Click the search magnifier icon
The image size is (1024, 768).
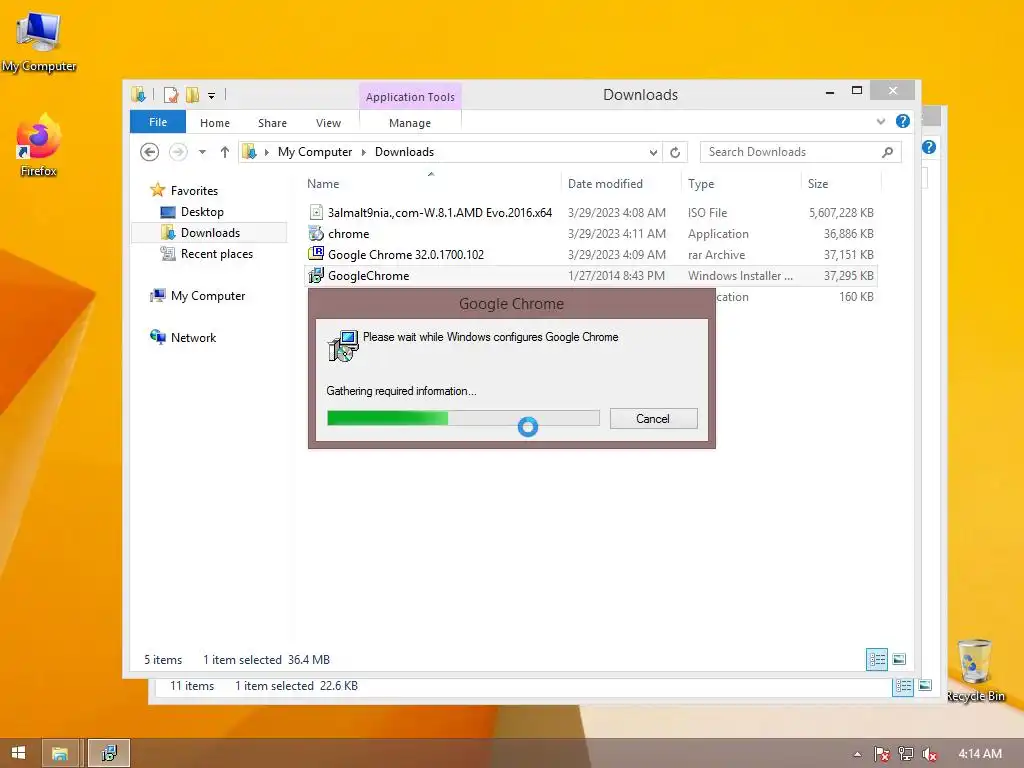[887, 152]
